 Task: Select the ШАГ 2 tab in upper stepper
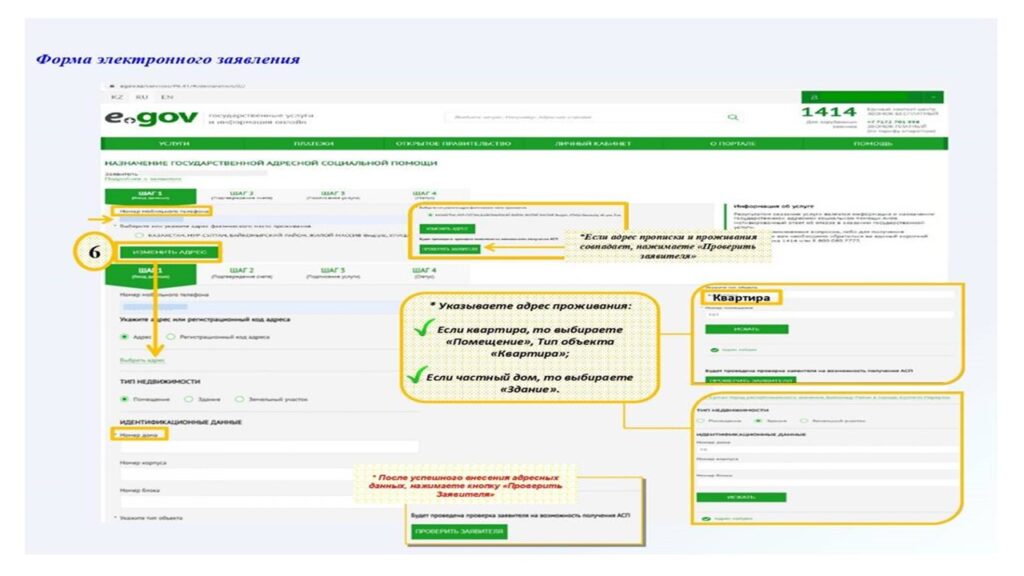point(241,194)
